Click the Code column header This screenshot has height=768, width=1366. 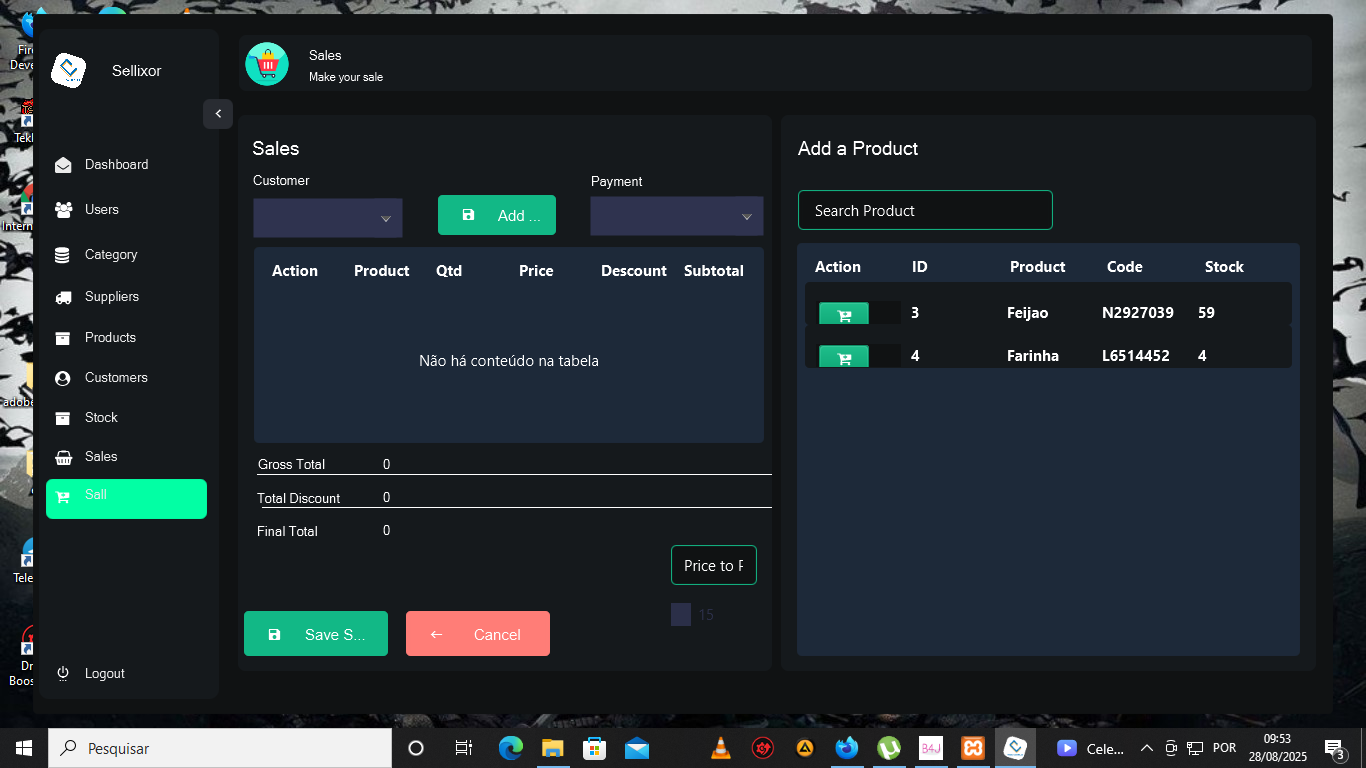[x=1125, y=267]
